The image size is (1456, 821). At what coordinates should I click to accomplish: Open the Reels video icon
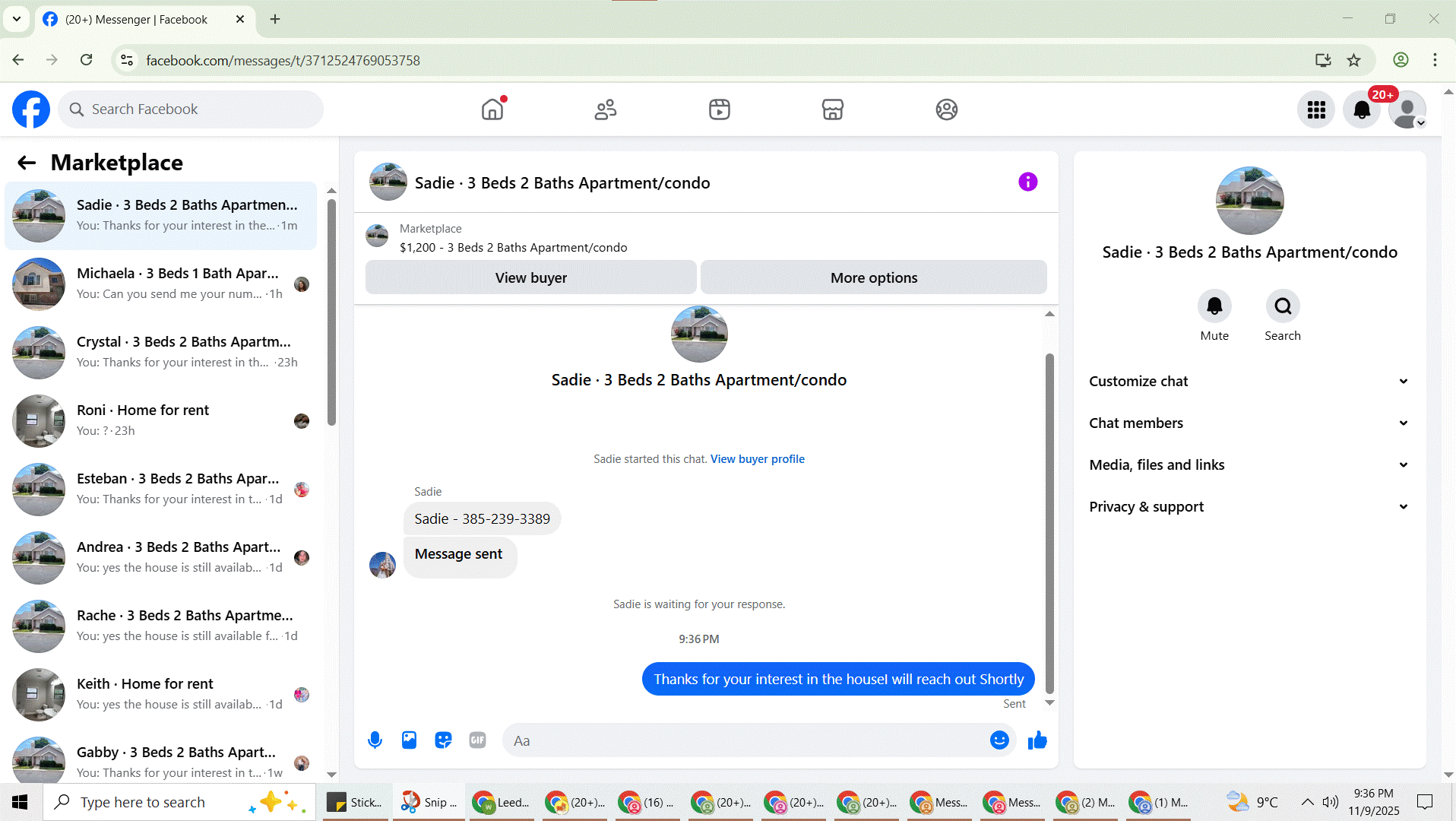[x=720, y=109]
